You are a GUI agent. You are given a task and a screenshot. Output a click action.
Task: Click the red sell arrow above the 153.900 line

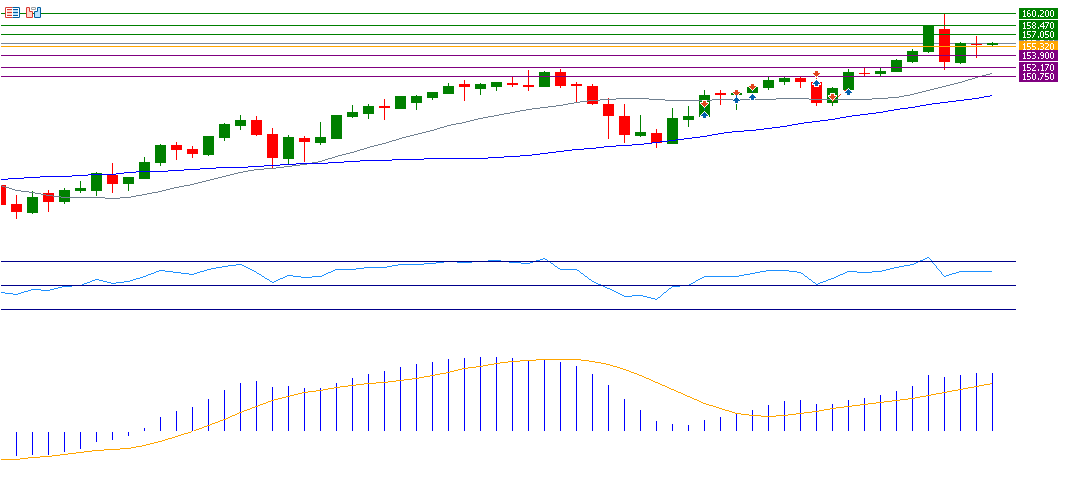817,73
